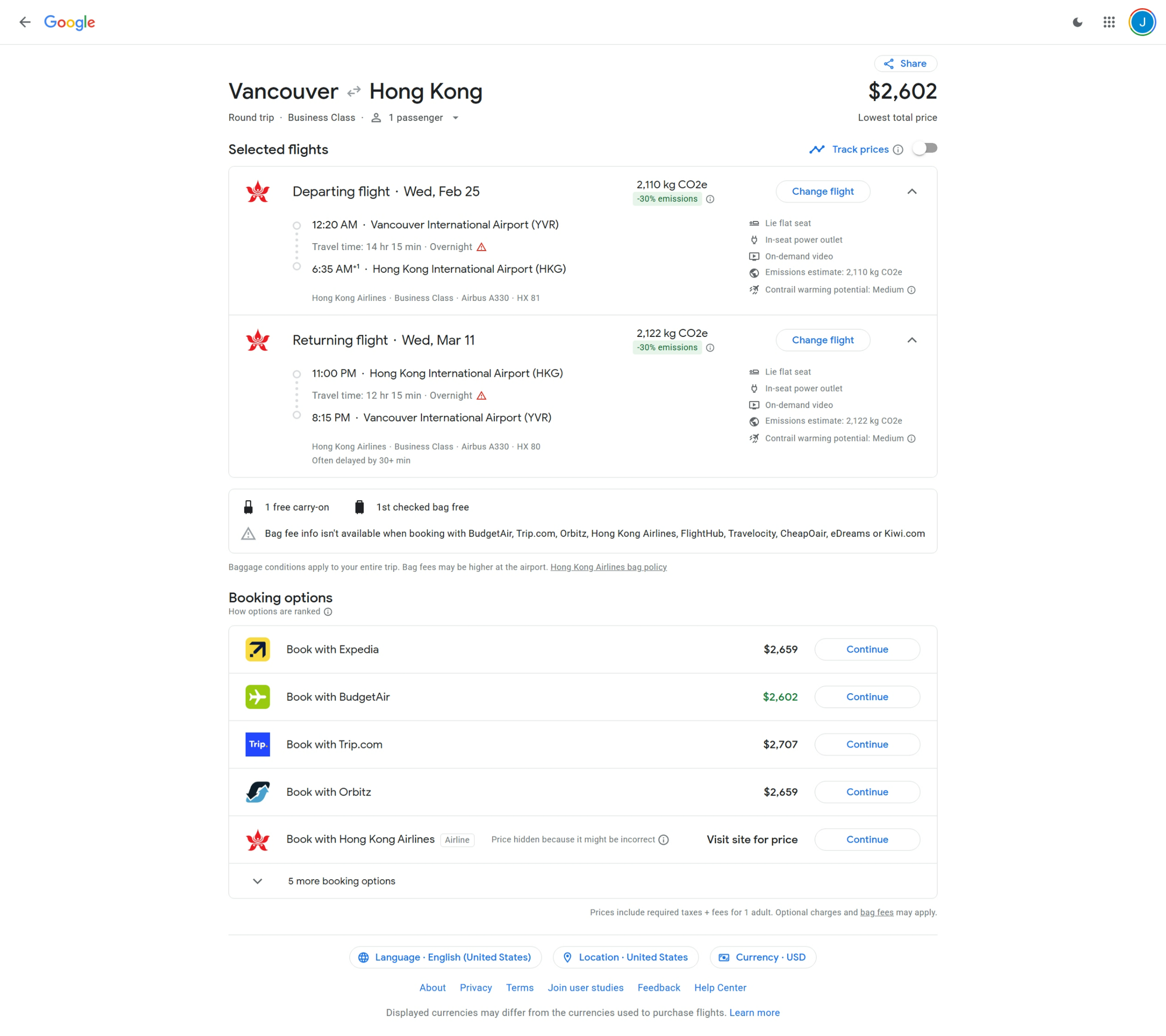Change Currency USD setting
This screenshot has width=1166, height=1036.
pyautogui.click(x=762, y=957)
